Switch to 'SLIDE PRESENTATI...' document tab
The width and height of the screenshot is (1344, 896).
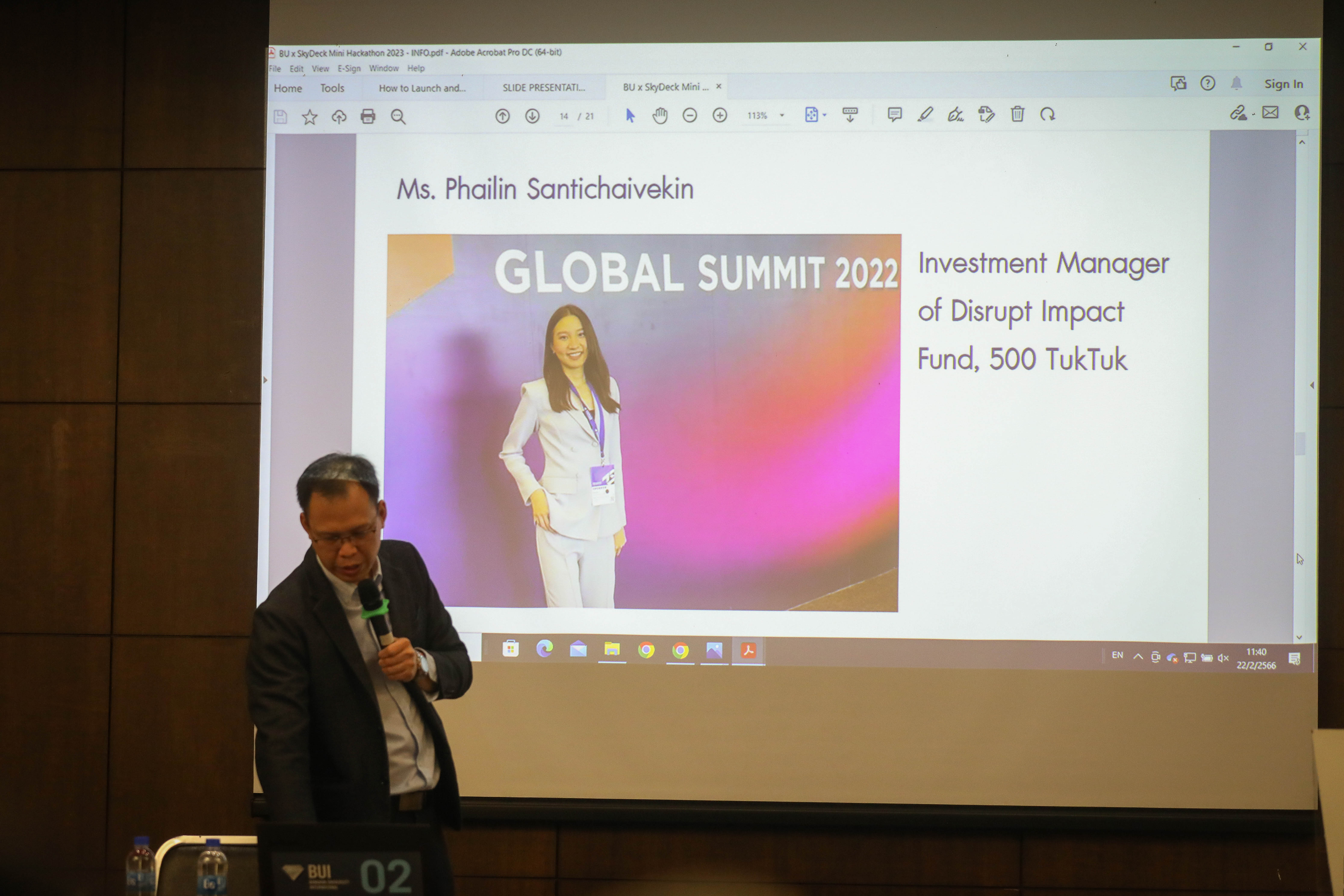[544, 87]
